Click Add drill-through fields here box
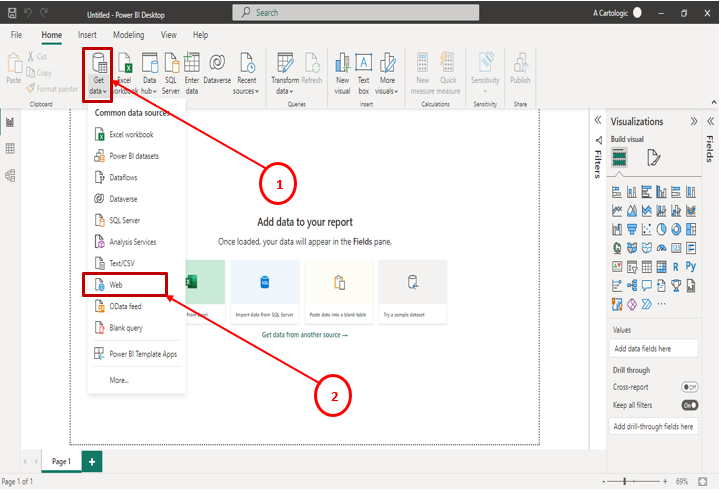The width and height of the screenshot is (721, 493). (x=653, y=426)
